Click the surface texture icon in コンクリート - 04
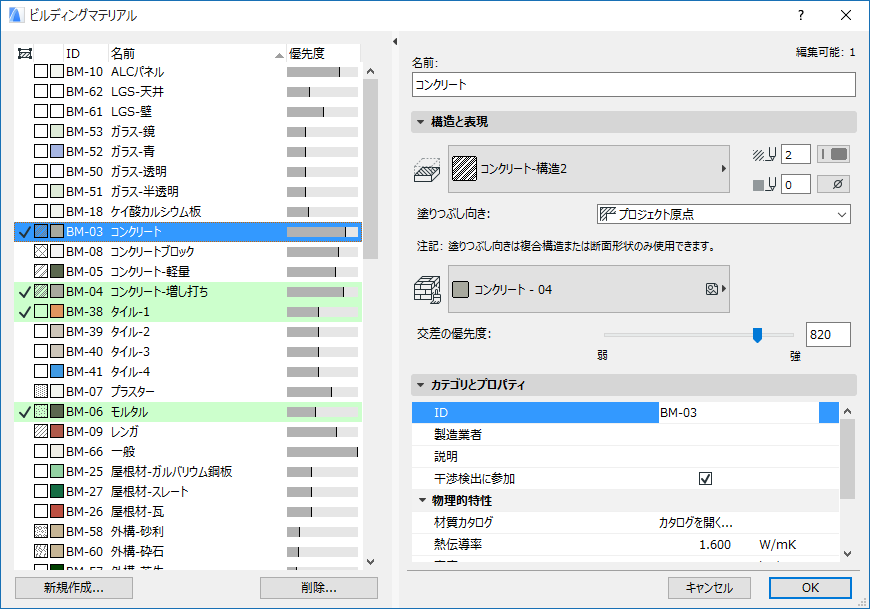Image resolution: width=870 pixels, height=609 pixels. (x=712, y=289)
